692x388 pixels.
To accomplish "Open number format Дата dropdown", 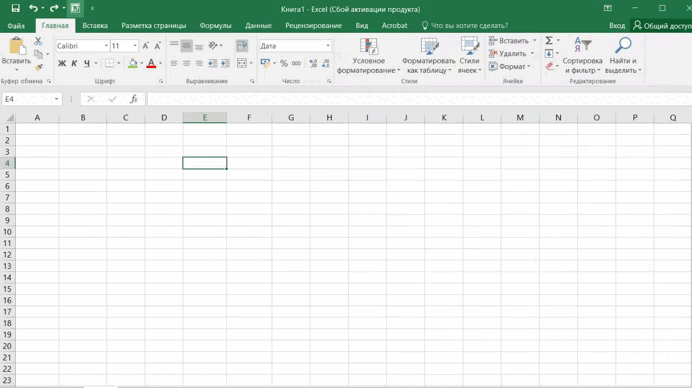I will click(x=327, y=46).
